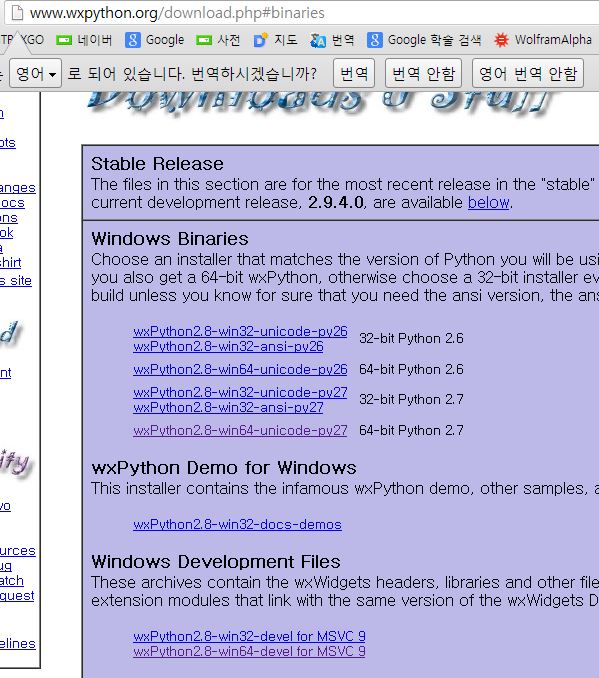
Task: Download wxPython2.8-win64-unicode-py27
Action: tap(240, 430)
